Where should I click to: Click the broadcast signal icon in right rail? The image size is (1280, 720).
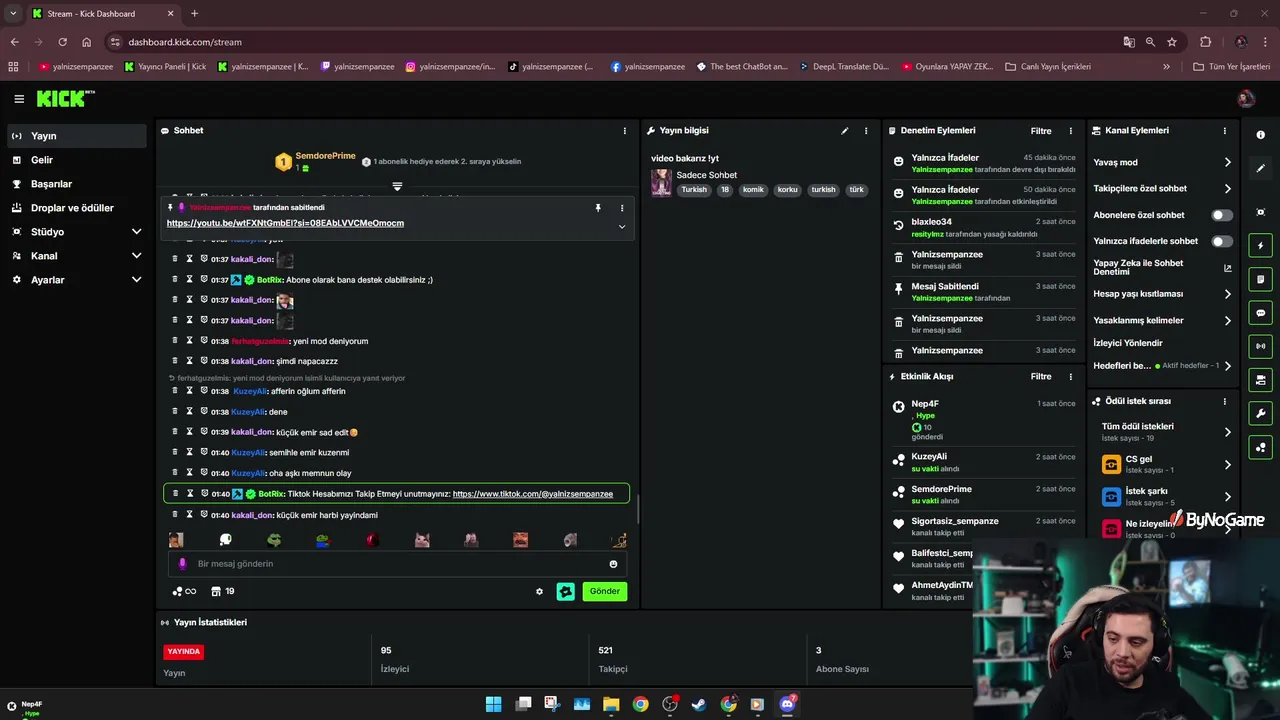1260,346
